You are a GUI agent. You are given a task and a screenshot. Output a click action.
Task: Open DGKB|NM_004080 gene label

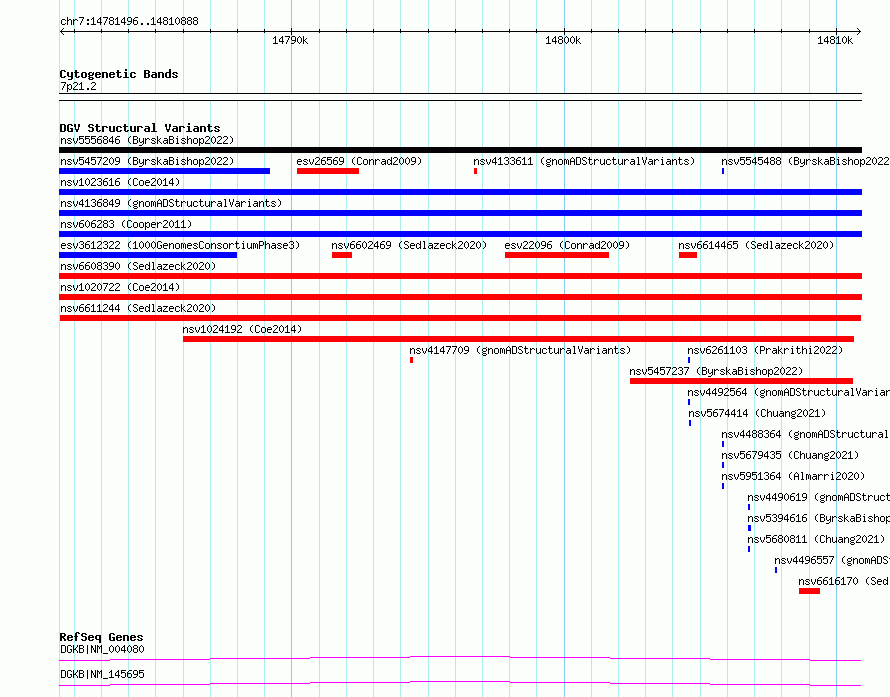102,649
